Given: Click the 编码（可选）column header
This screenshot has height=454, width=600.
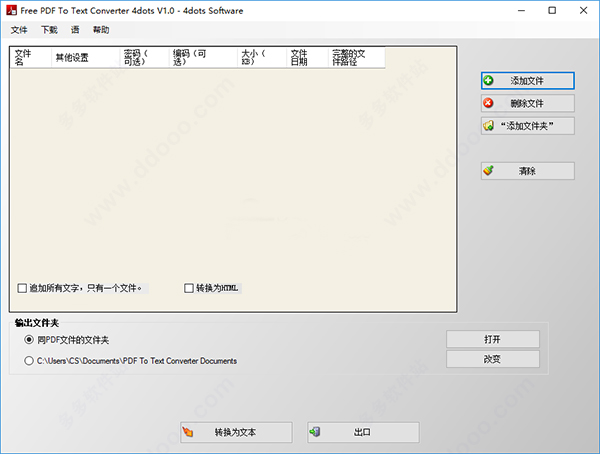Looking at the screenshot, I should (204, 58).
